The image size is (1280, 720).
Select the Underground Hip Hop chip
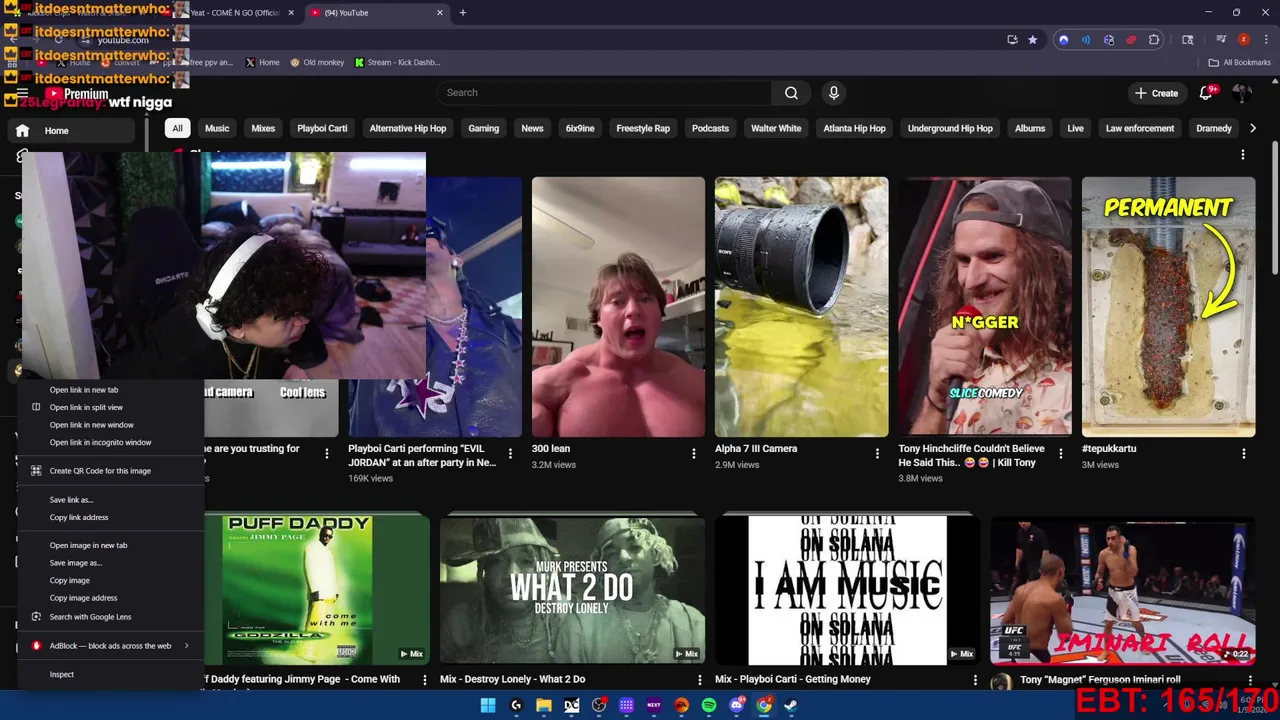pyautogui.click(x=950, y=128)
